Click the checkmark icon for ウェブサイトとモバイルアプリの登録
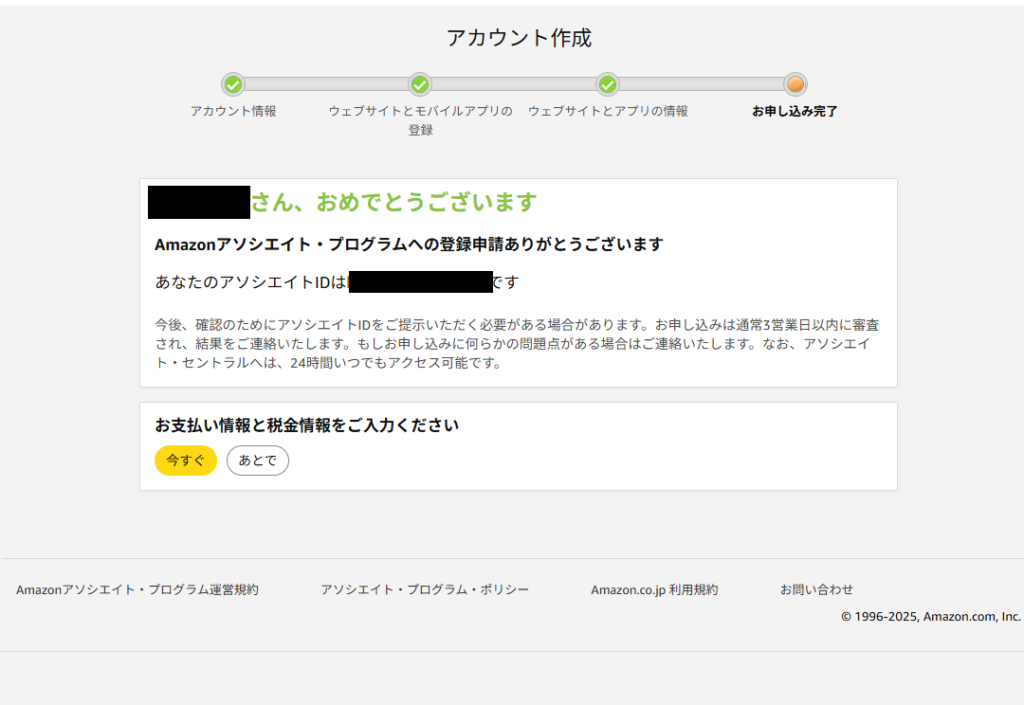The image size is (1024, 705). coord(420,85)
